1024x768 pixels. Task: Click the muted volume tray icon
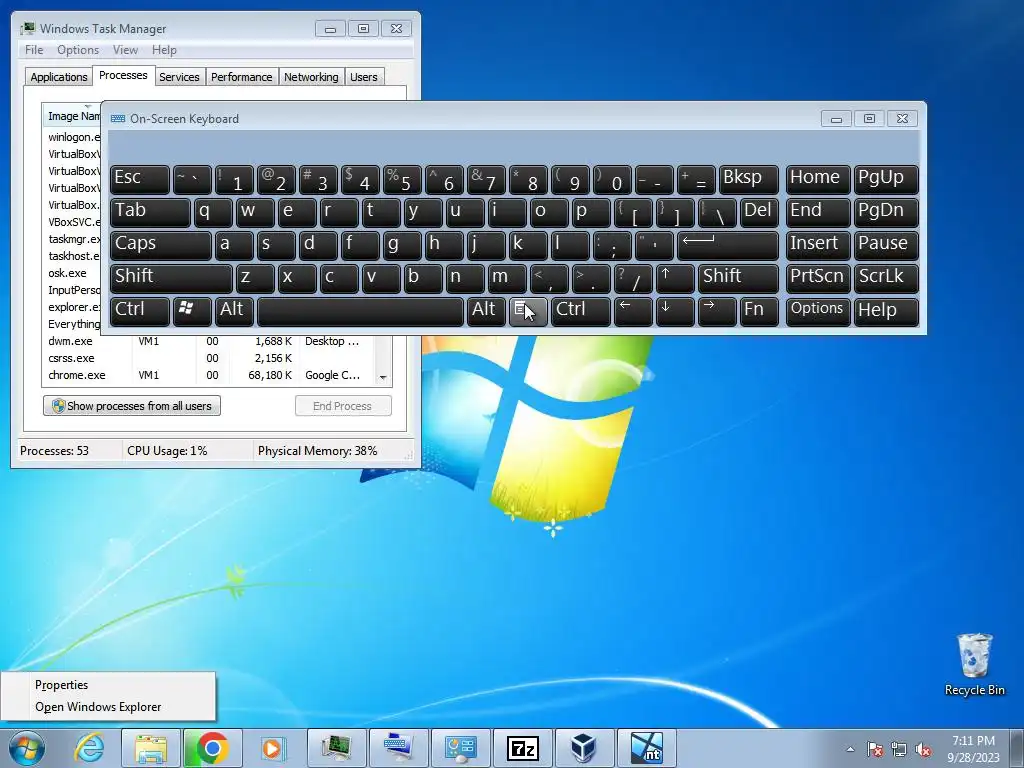coord(923,749)
